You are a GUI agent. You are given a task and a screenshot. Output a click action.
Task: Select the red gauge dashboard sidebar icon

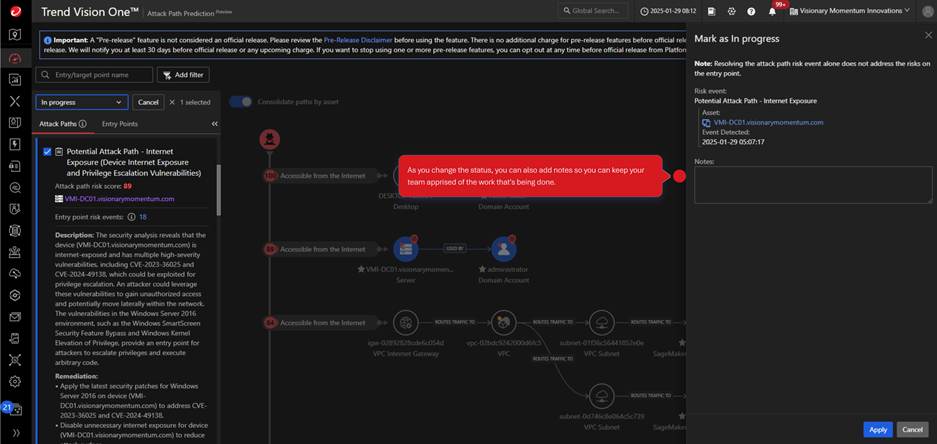15,57
